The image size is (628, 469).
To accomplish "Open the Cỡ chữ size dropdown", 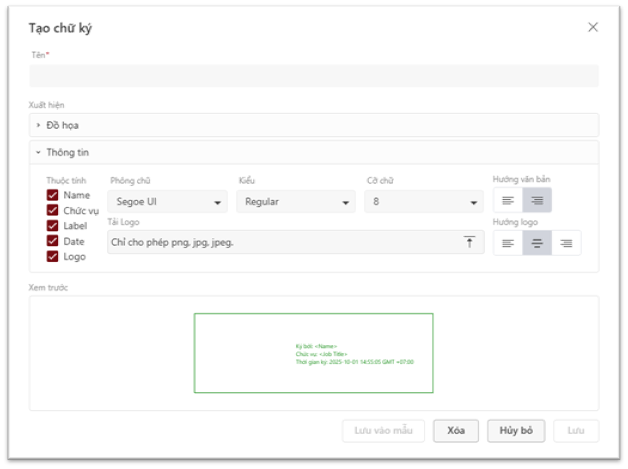I will (423, 202).
